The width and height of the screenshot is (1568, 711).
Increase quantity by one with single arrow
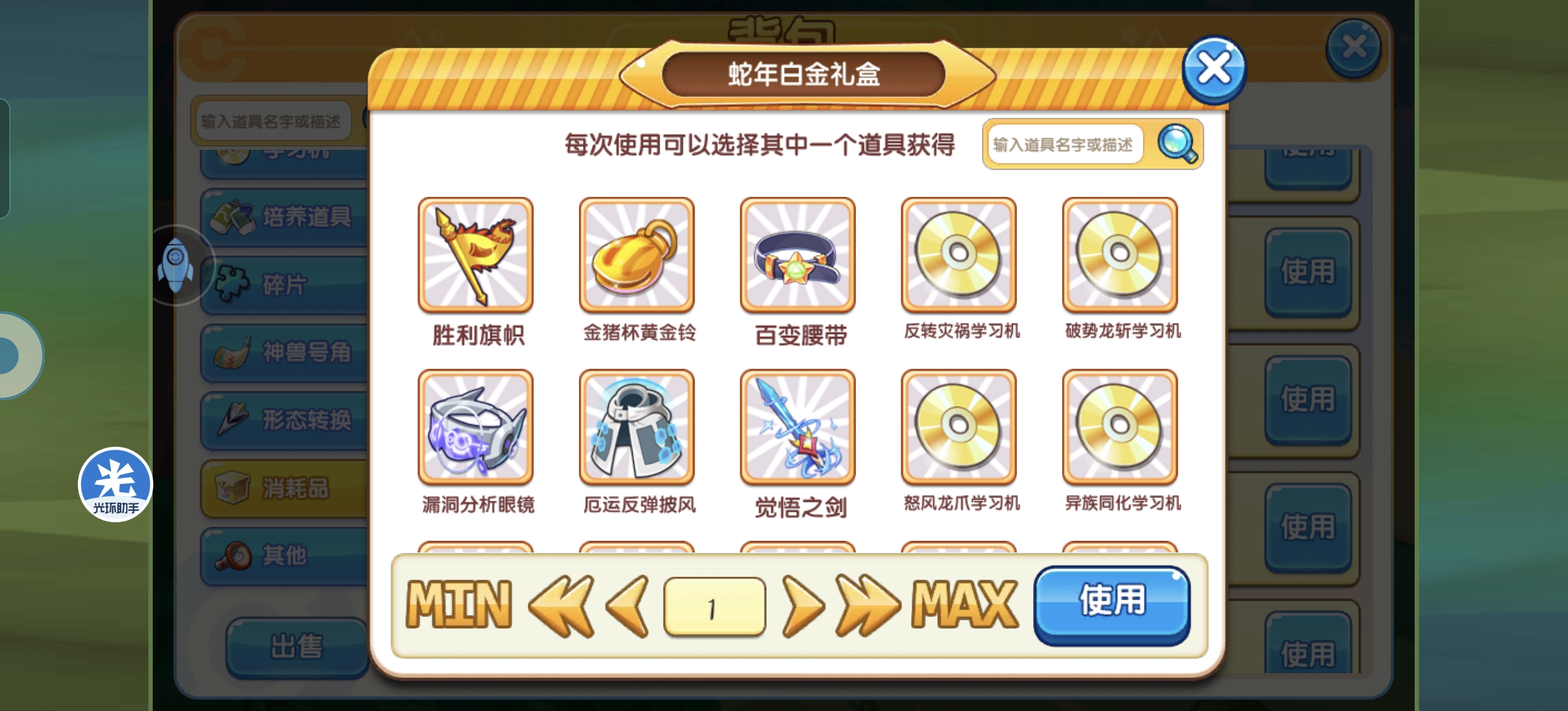click(x=803, y=606)
